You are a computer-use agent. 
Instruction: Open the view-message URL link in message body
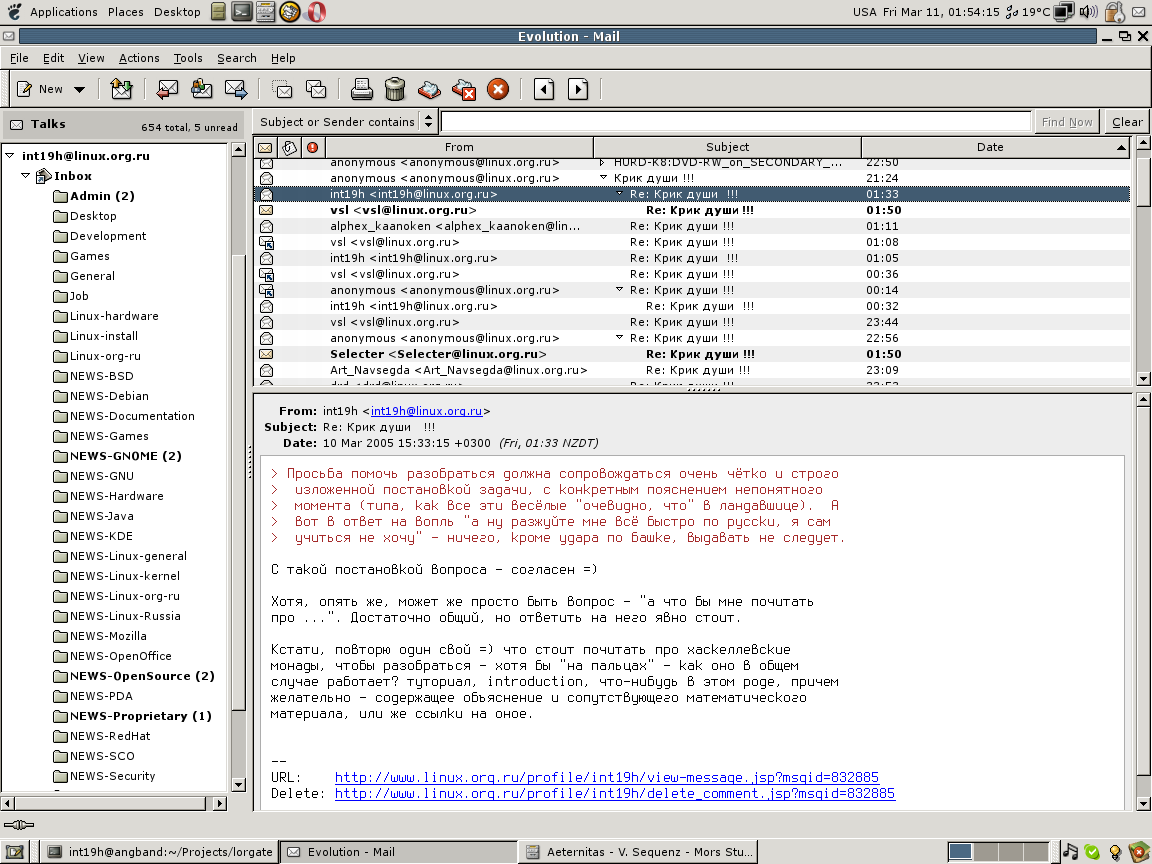[607, 777]
